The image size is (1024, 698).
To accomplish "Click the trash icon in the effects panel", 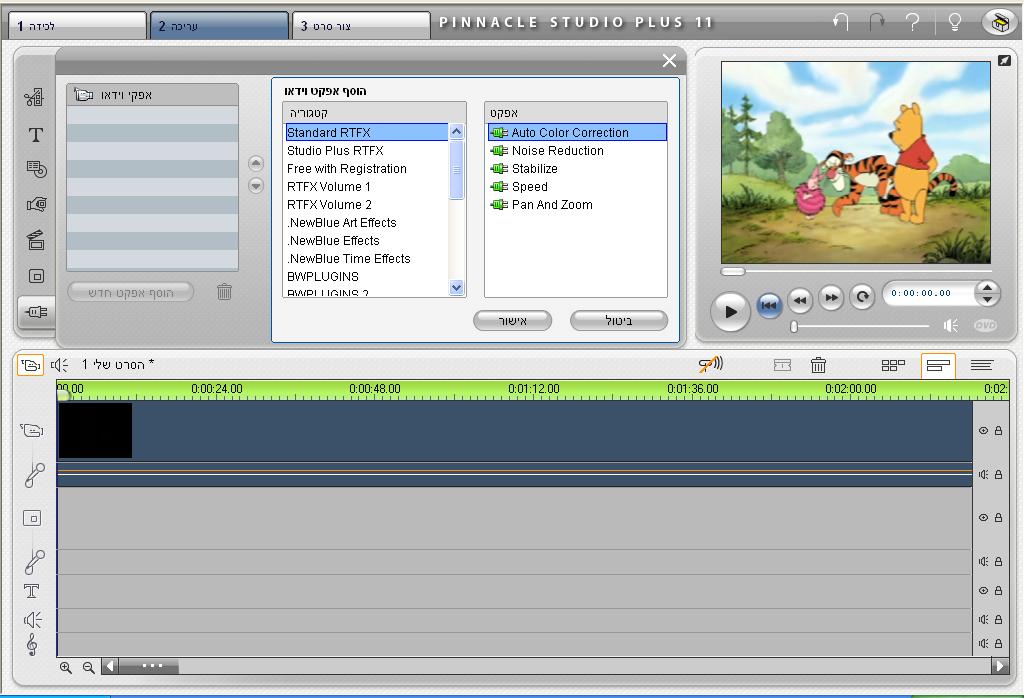I will tap(224, 291).
